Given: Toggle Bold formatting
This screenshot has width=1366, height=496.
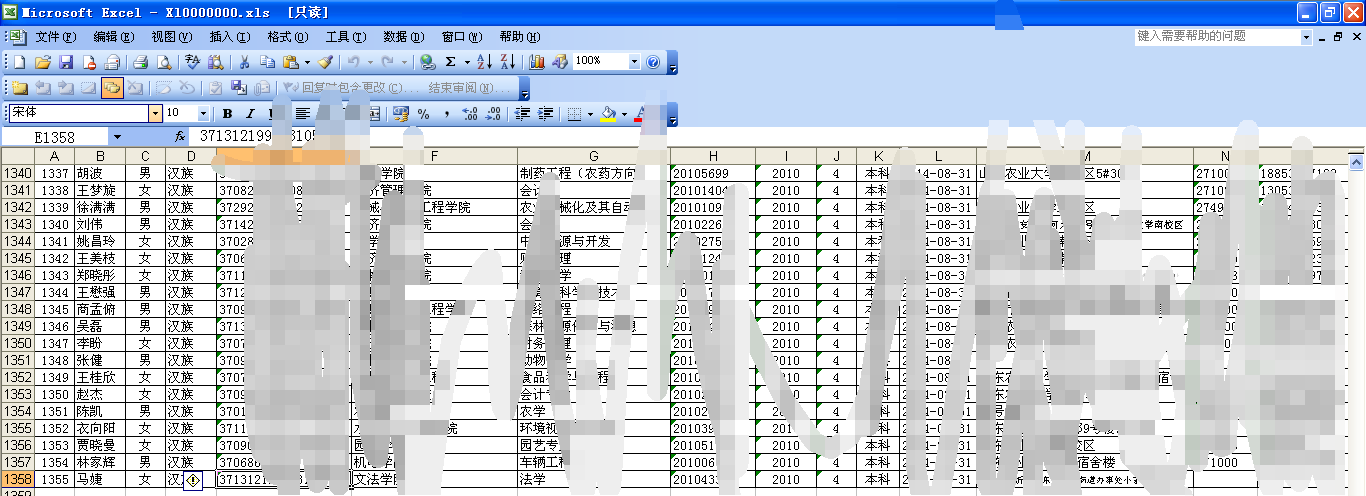Looking at the screenshot, I should click(x=227, y=114).
